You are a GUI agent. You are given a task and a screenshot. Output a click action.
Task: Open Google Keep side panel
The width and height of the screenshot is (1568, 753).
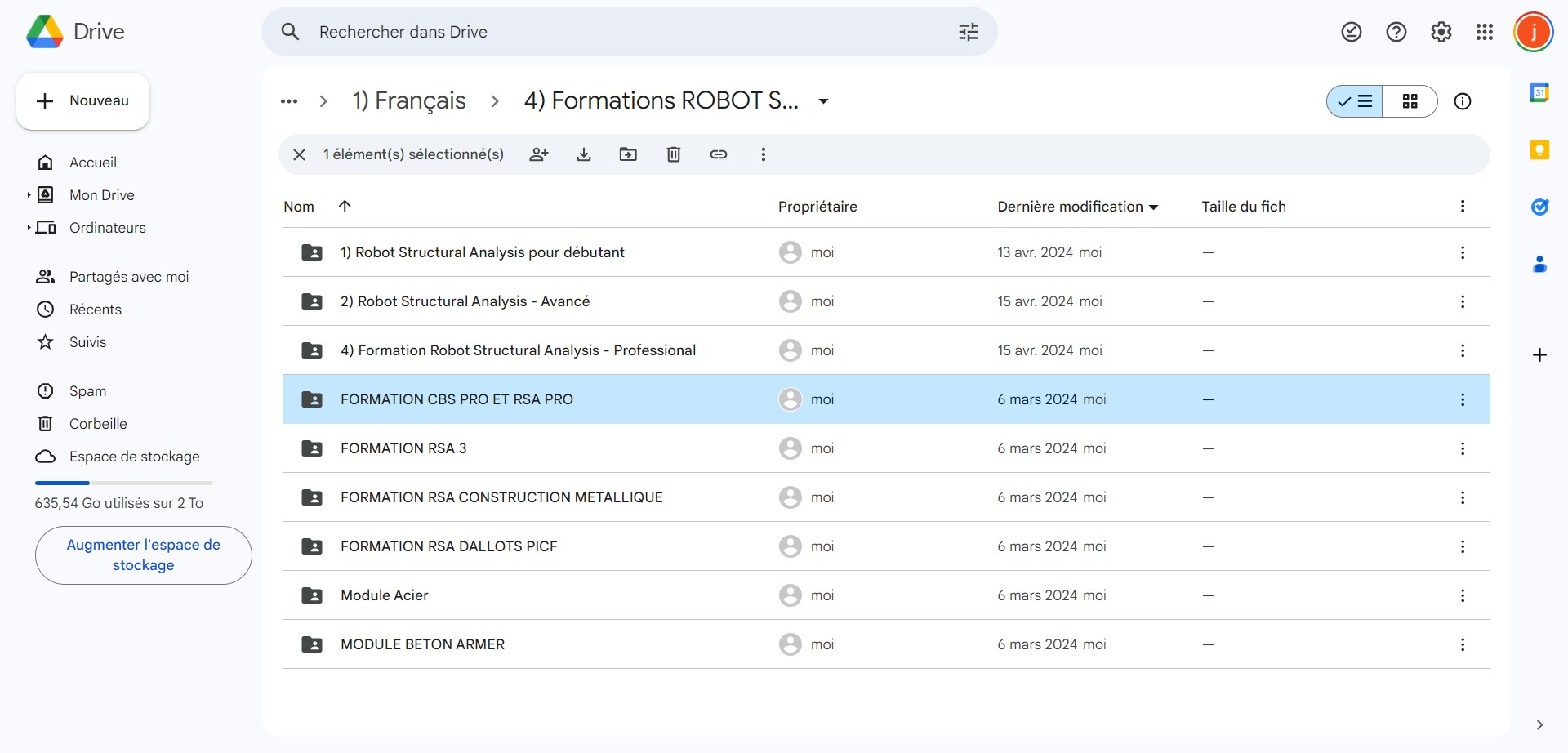tap(1539, 150)
